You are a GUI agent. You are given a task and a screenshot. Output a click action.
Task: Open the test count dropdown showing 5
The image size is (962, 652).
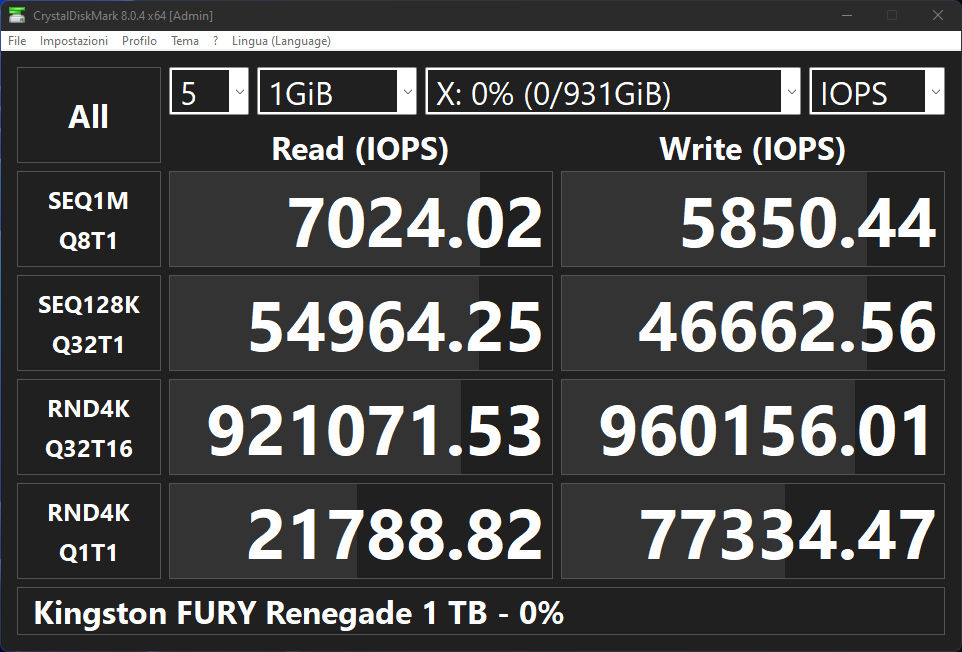click(x=209, y=91)
